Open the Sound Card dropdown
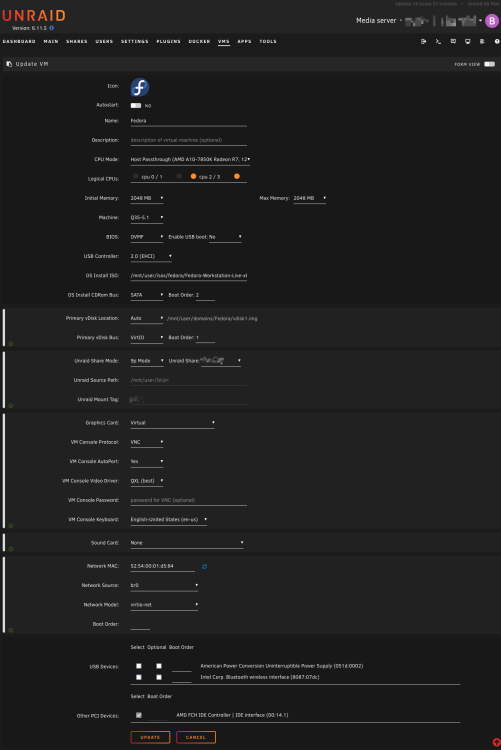The image size is (501, 750). click(x=187, y=543)
